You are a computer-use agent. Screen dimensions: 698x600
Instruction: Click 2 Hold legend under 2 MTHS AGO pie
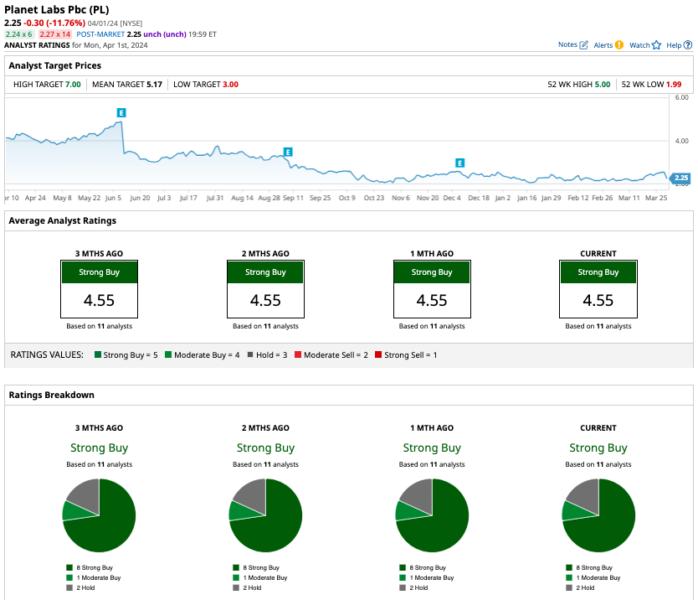[247, 588]
